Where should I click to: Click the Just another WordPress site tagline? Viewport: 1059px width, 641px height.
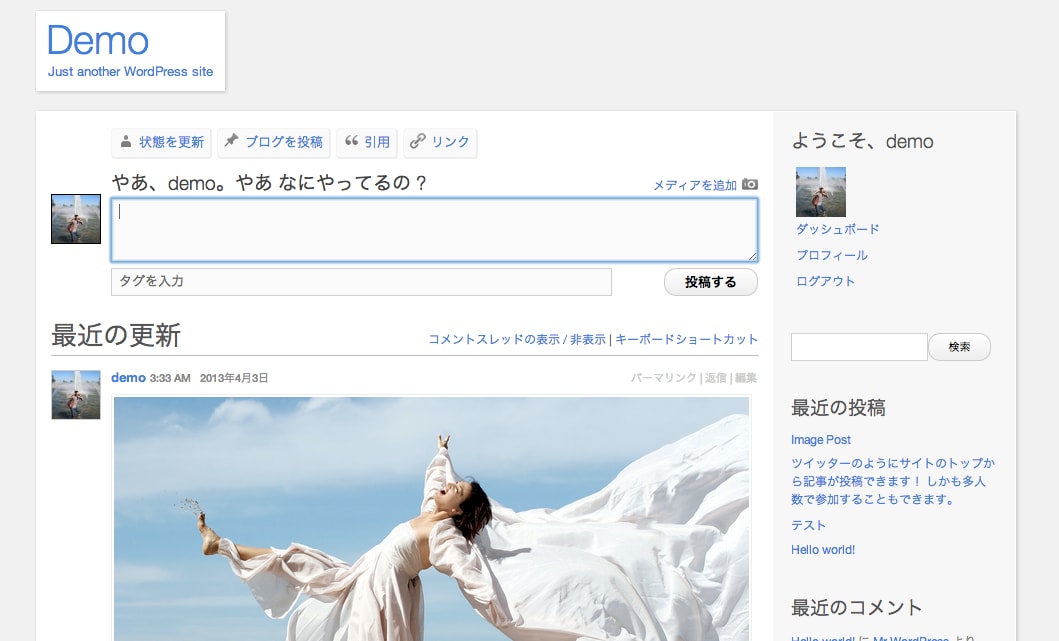130,72
